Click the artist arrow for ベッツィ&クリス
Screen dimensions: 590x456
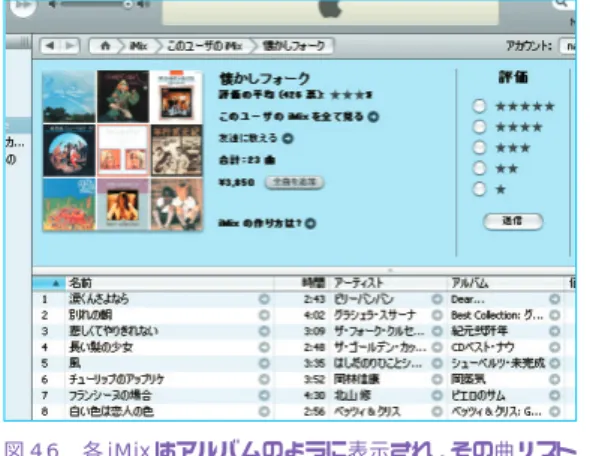(437, 412)
